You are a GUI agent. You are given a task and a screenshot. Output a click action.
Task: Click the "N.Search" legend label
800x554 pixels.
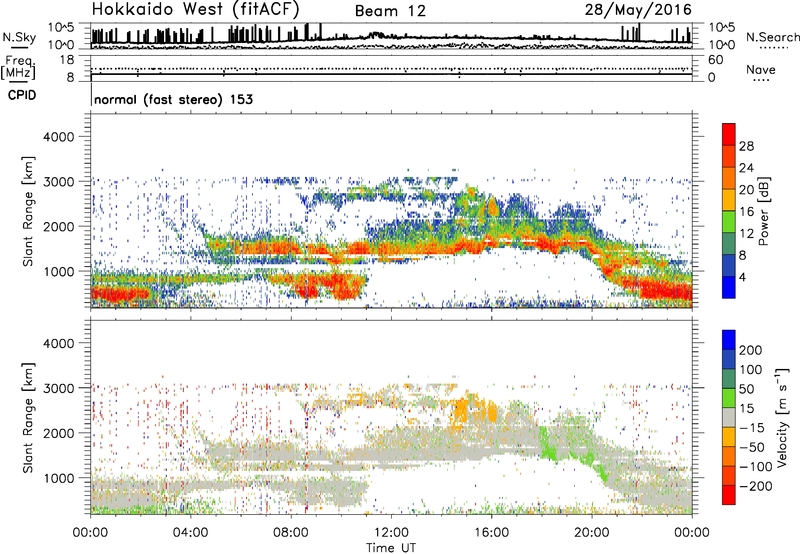point(772,37)
